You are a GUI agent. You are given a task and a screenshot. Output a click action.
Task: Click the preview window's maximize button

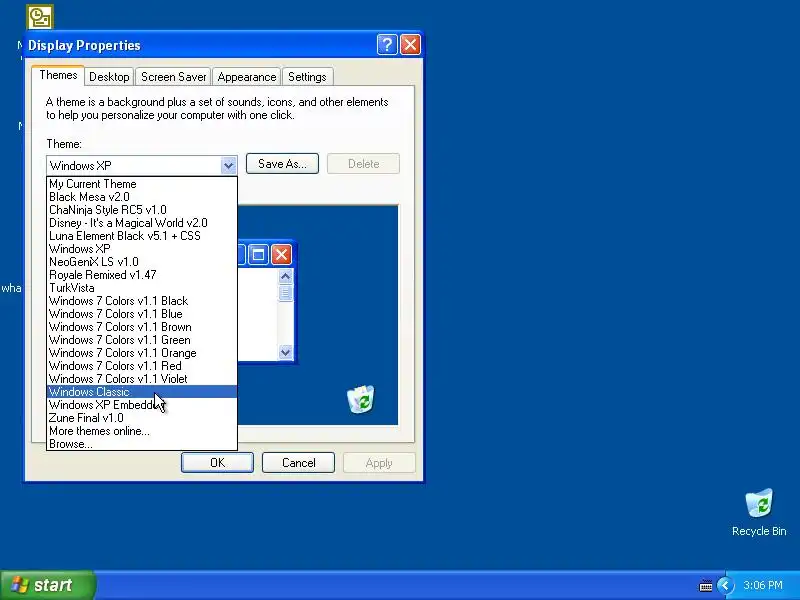pos(258,255)
